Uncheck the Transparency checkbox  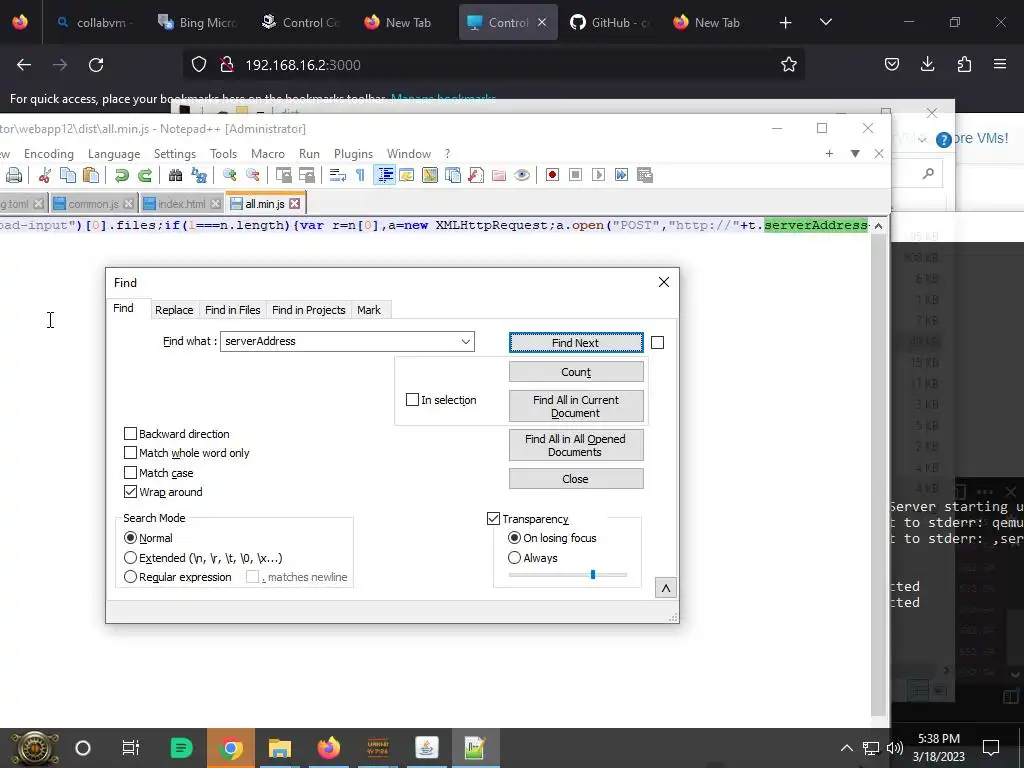pyautogui.click(x=494, y=519)
